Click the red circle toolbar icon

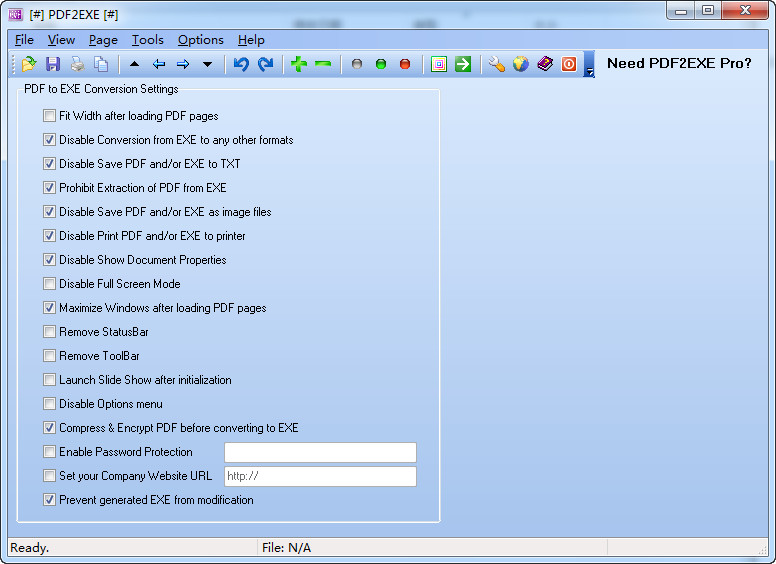click(x=405, y=64)
